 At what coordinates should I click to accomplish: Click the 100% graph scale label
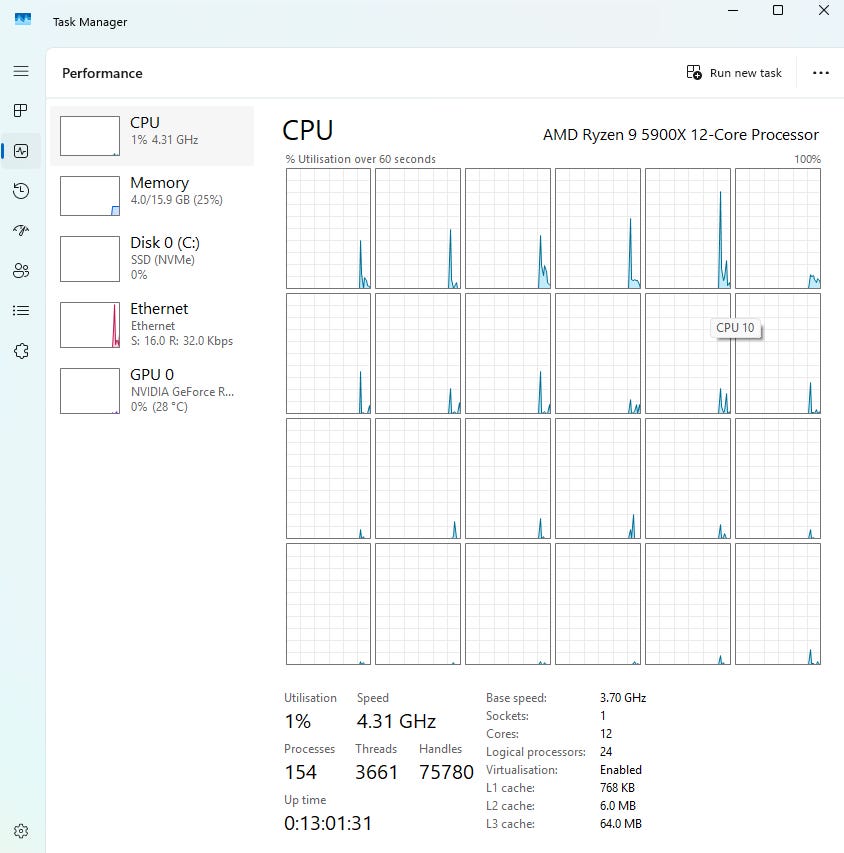[x=808, y=159]
